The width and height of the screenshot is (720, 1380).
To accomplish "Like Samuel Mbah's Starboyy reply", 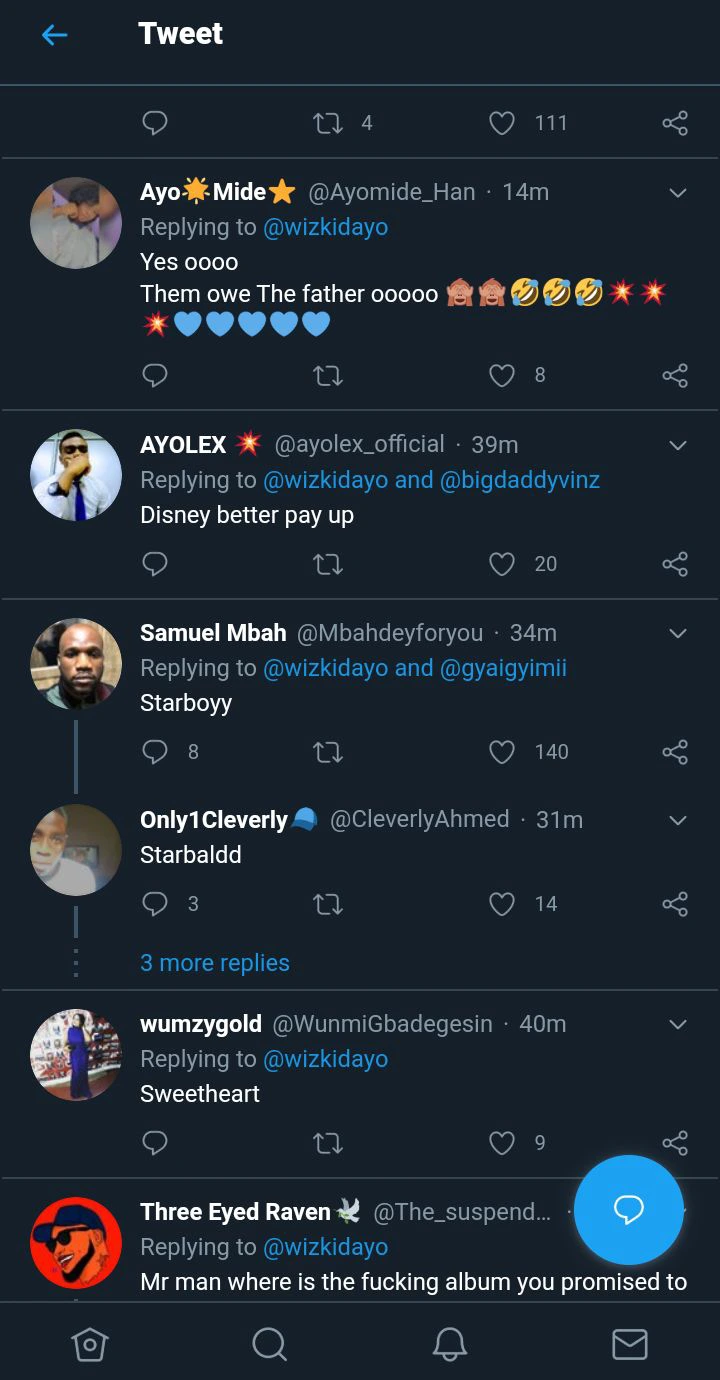I will pyautogui.click(x=502, y=752).
